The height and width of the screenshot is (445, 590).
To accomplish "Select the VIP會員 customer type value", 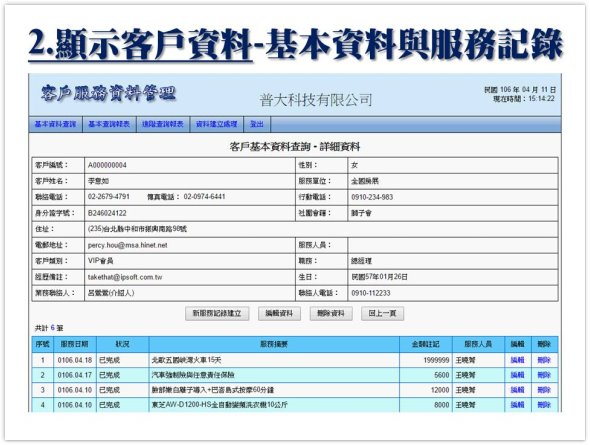I will pyautogui.click(x=100, y=261).
